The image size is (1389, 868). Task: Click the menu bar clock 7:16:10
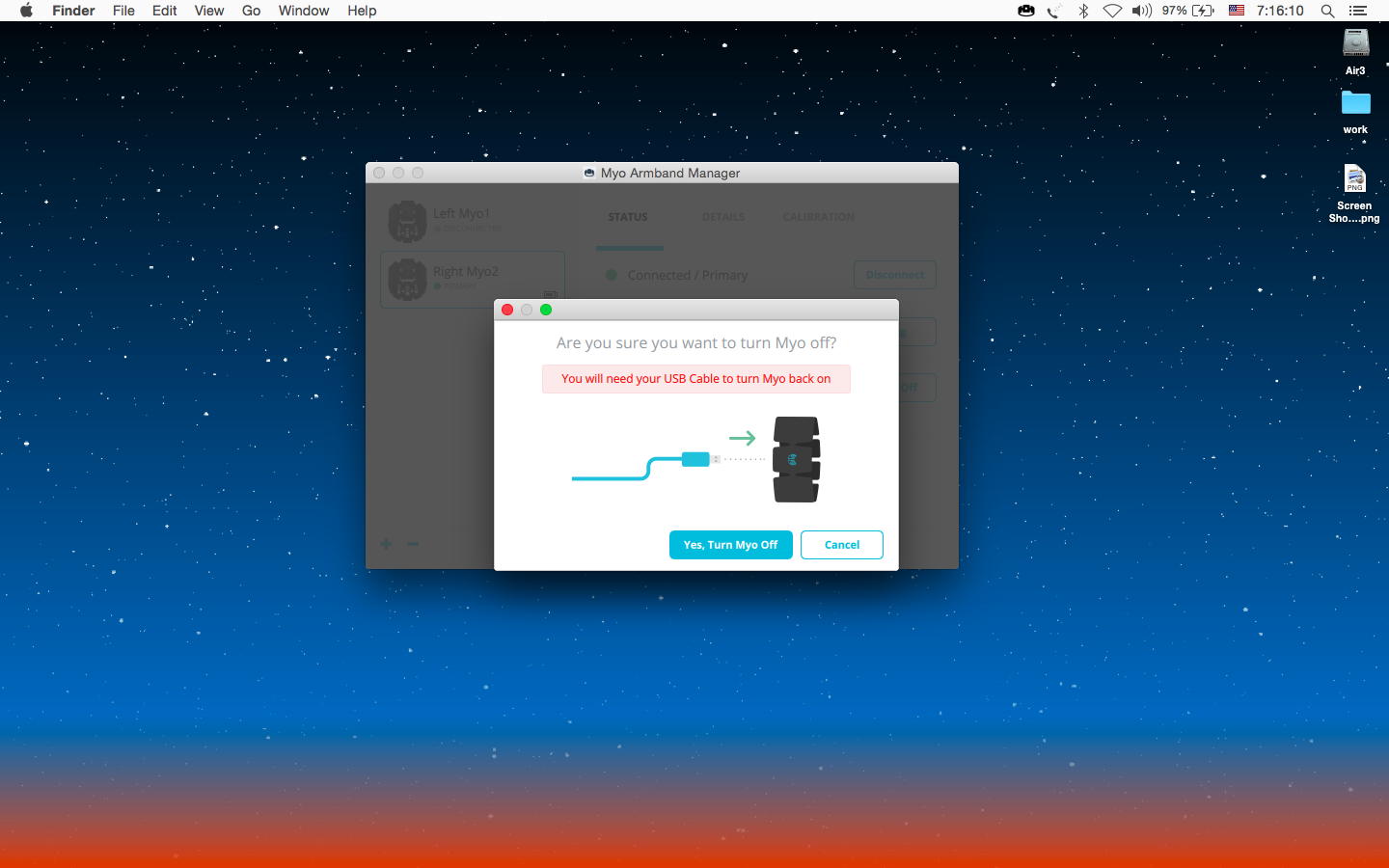pyautogui.click(x=1280, y=11)
